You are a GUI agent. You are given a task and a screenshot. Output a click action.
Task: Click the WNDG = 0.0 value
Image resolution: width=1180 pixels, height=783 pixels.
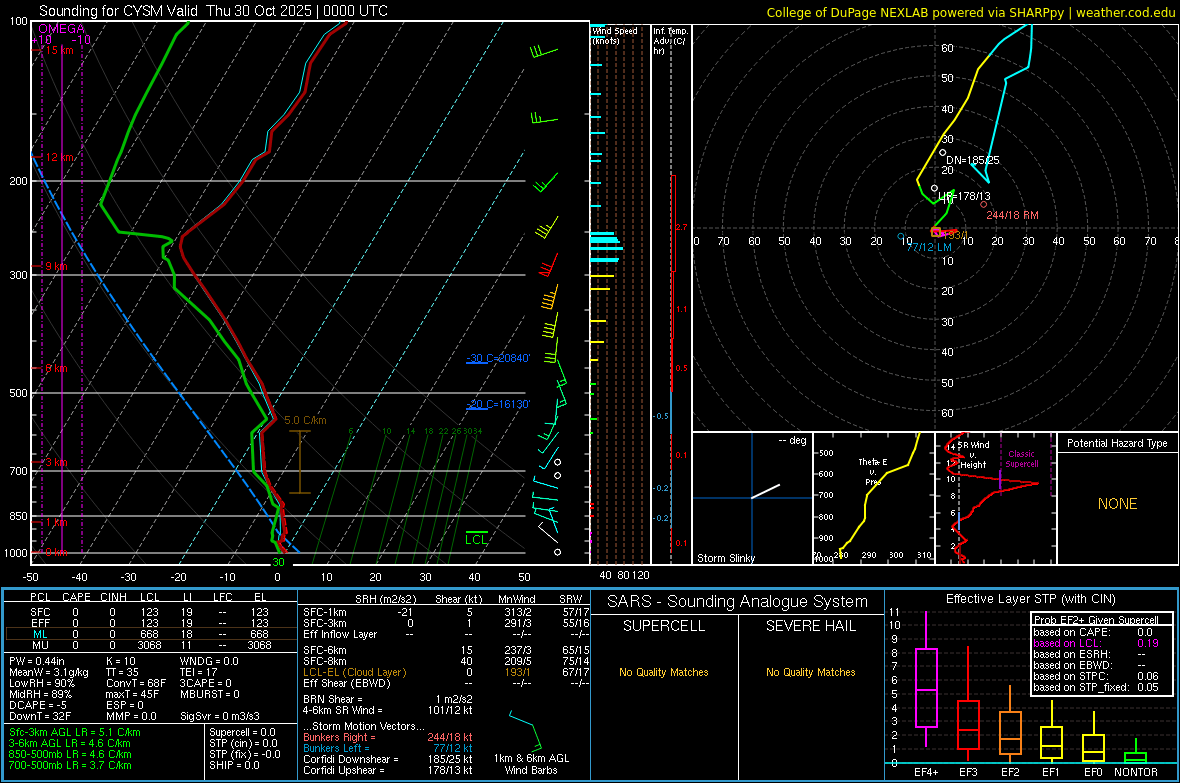point(208,661)
